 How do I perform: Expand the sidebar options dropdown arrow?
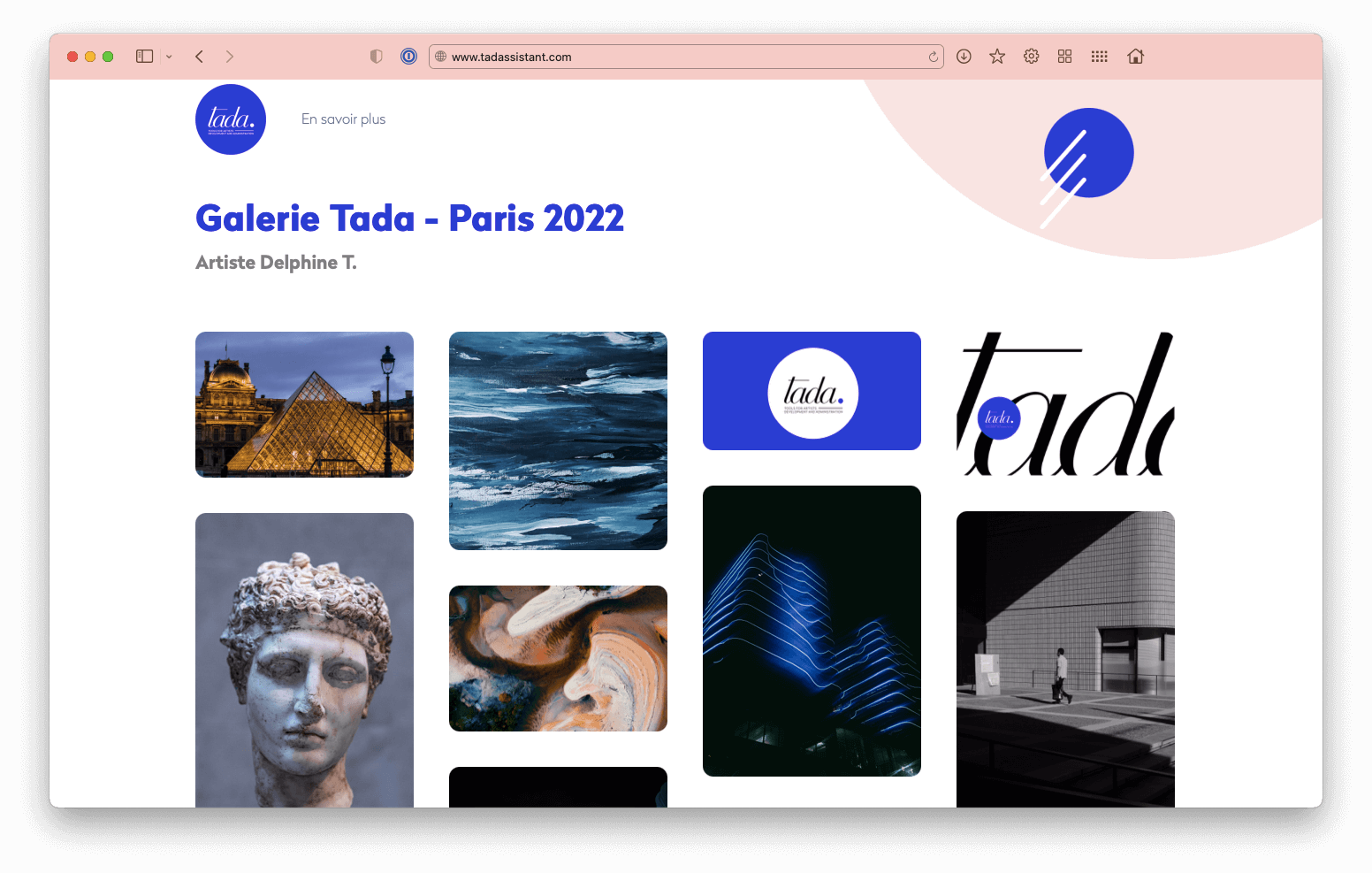[x=169, y=57]
